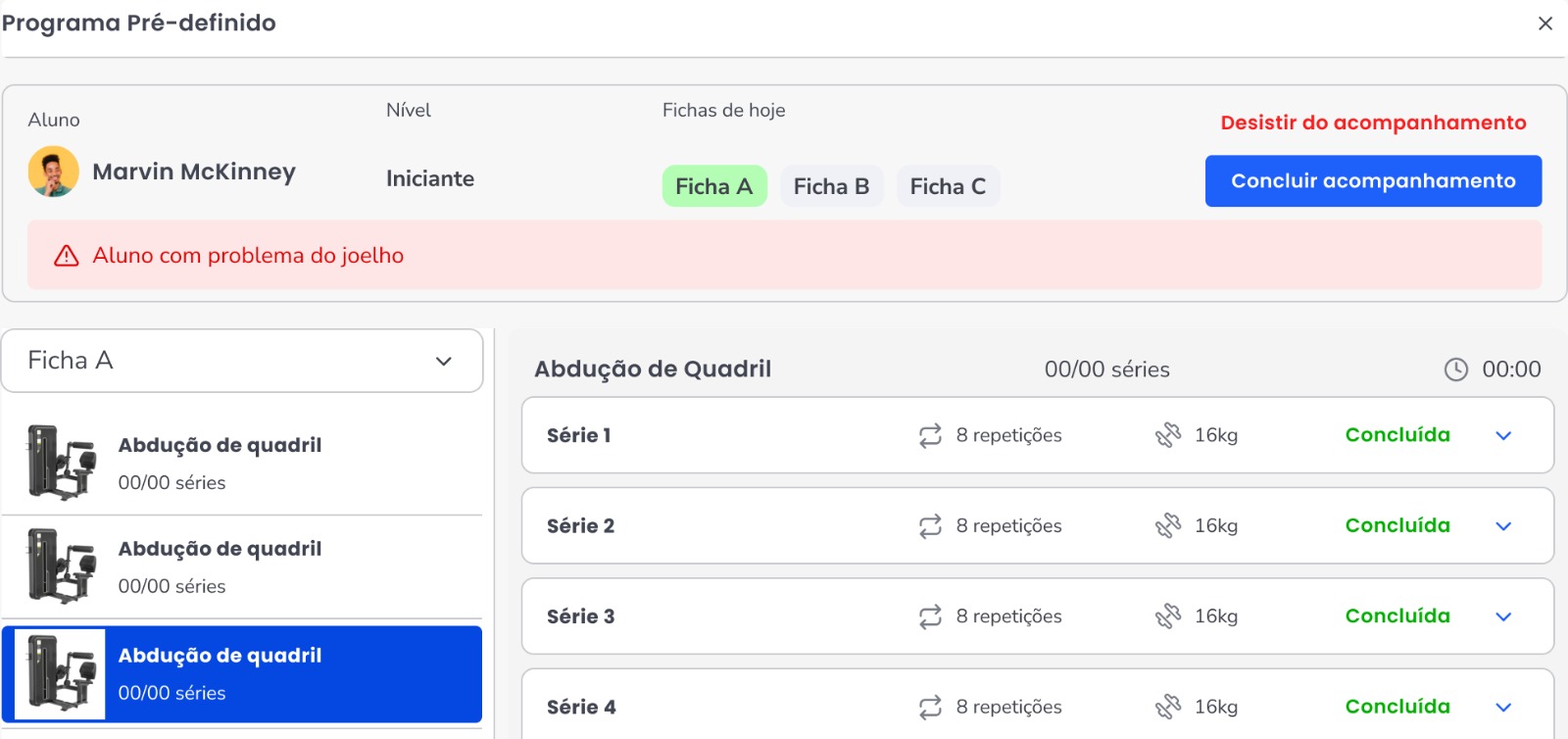Click Concluir acompanhamento button
Image resolution: width=1568 pixels, height=739 pixels.
(1373, 181)
